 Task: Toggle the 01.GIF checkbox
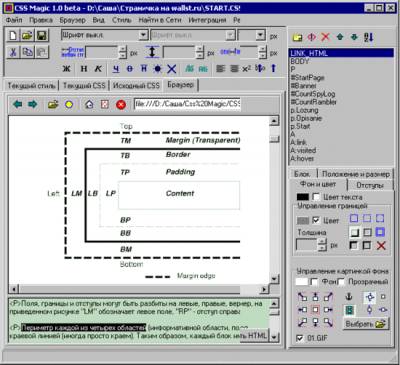[x=300, y=338]
